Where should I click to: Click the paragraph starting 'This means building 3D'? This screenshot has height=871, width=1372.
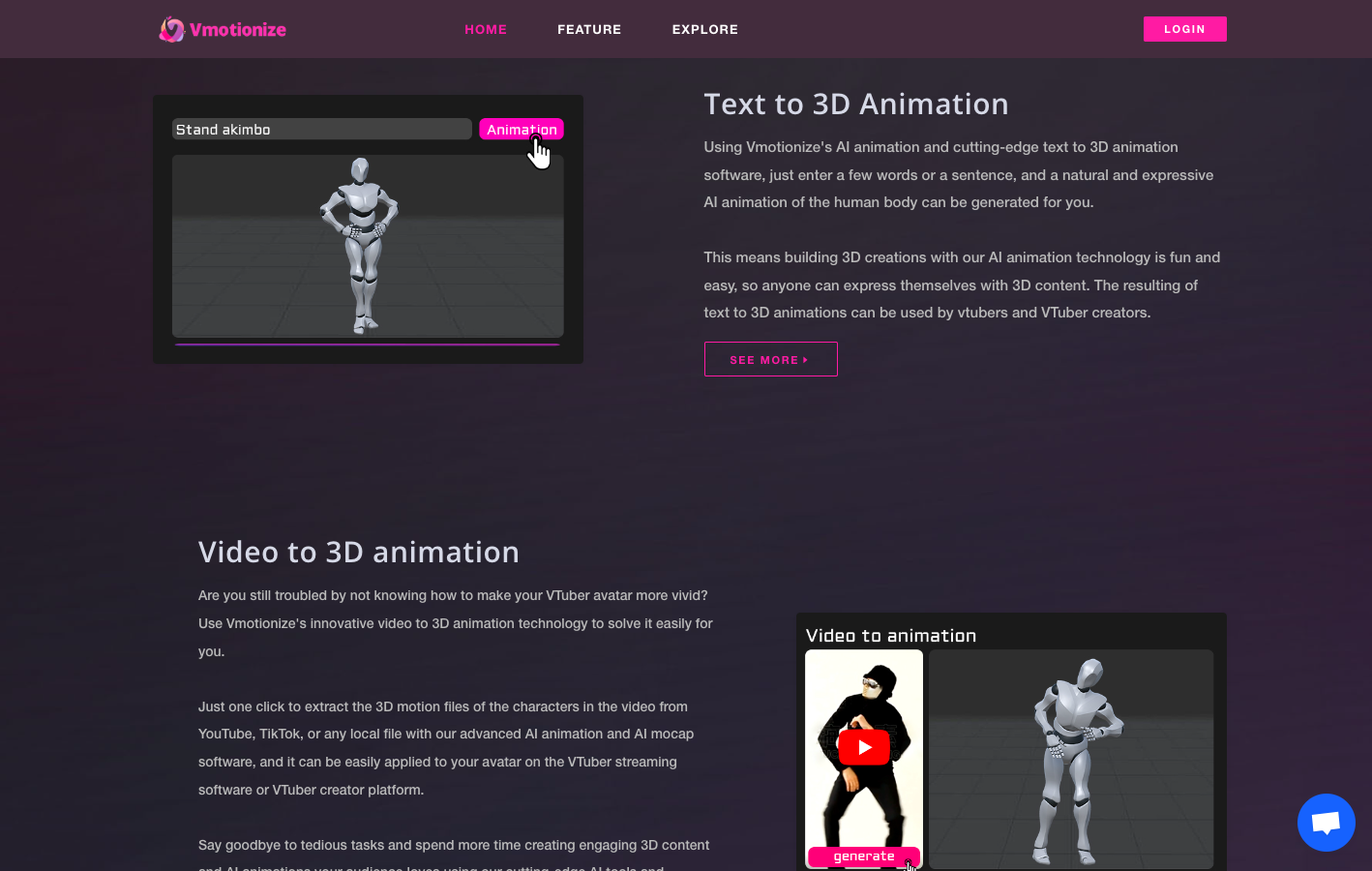tap(962, 285)
